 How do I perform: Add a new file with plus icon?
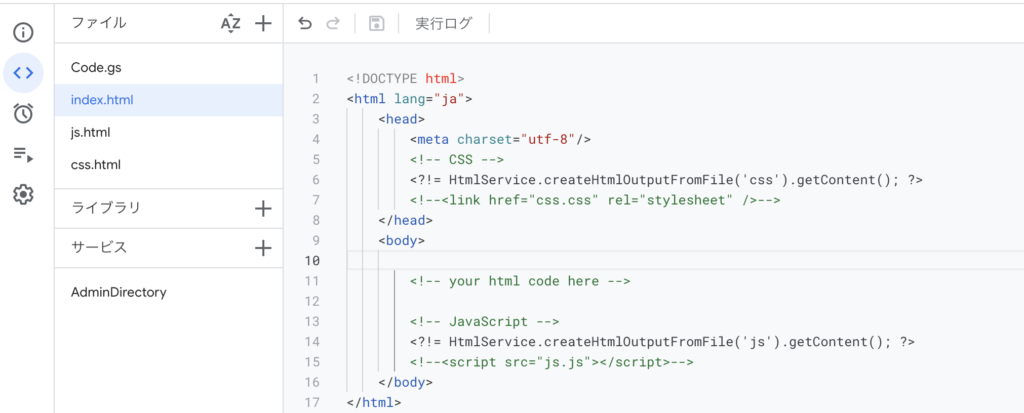tap(263, 24)
